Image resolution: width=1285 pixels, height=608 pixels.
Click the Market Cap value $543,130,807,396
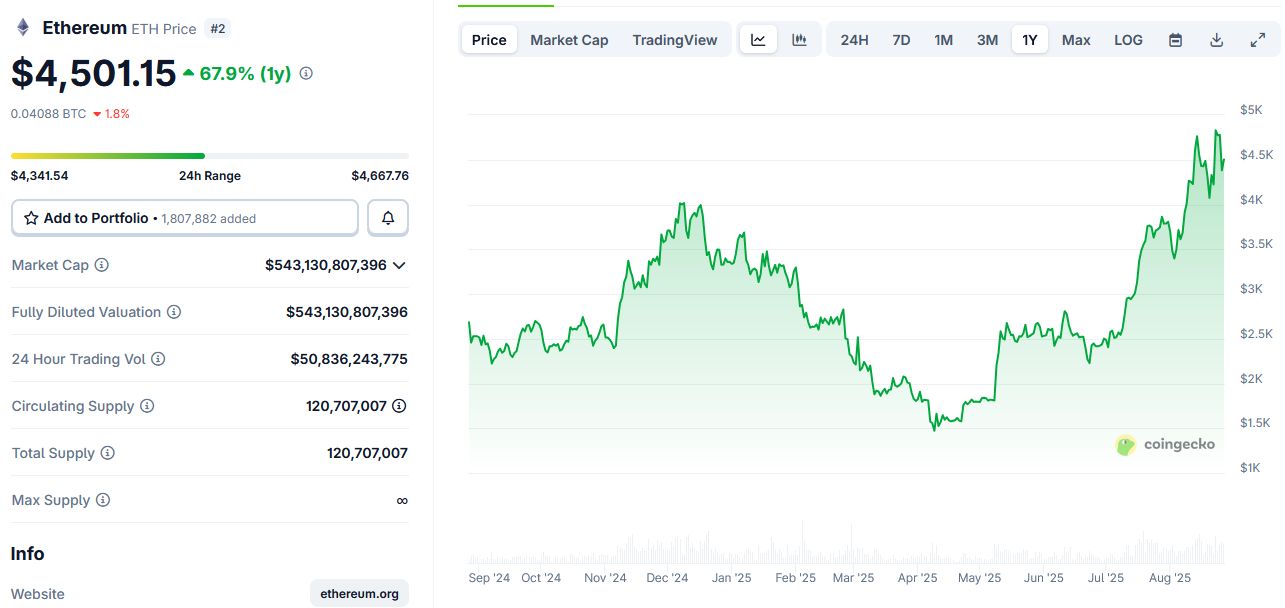click(326, 265)
